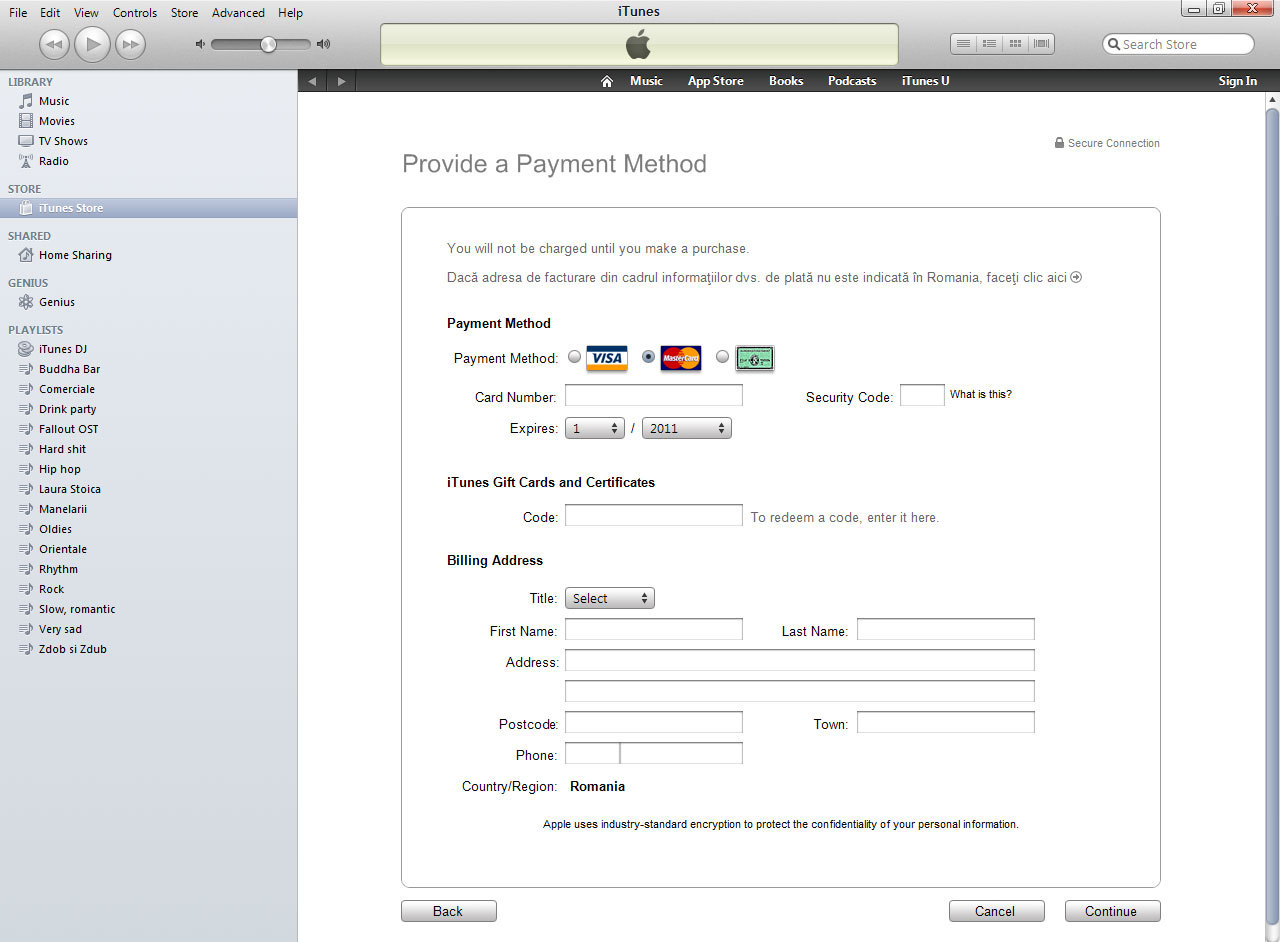
Task: Click the Continue button
Action: (x=1112, y=911)
